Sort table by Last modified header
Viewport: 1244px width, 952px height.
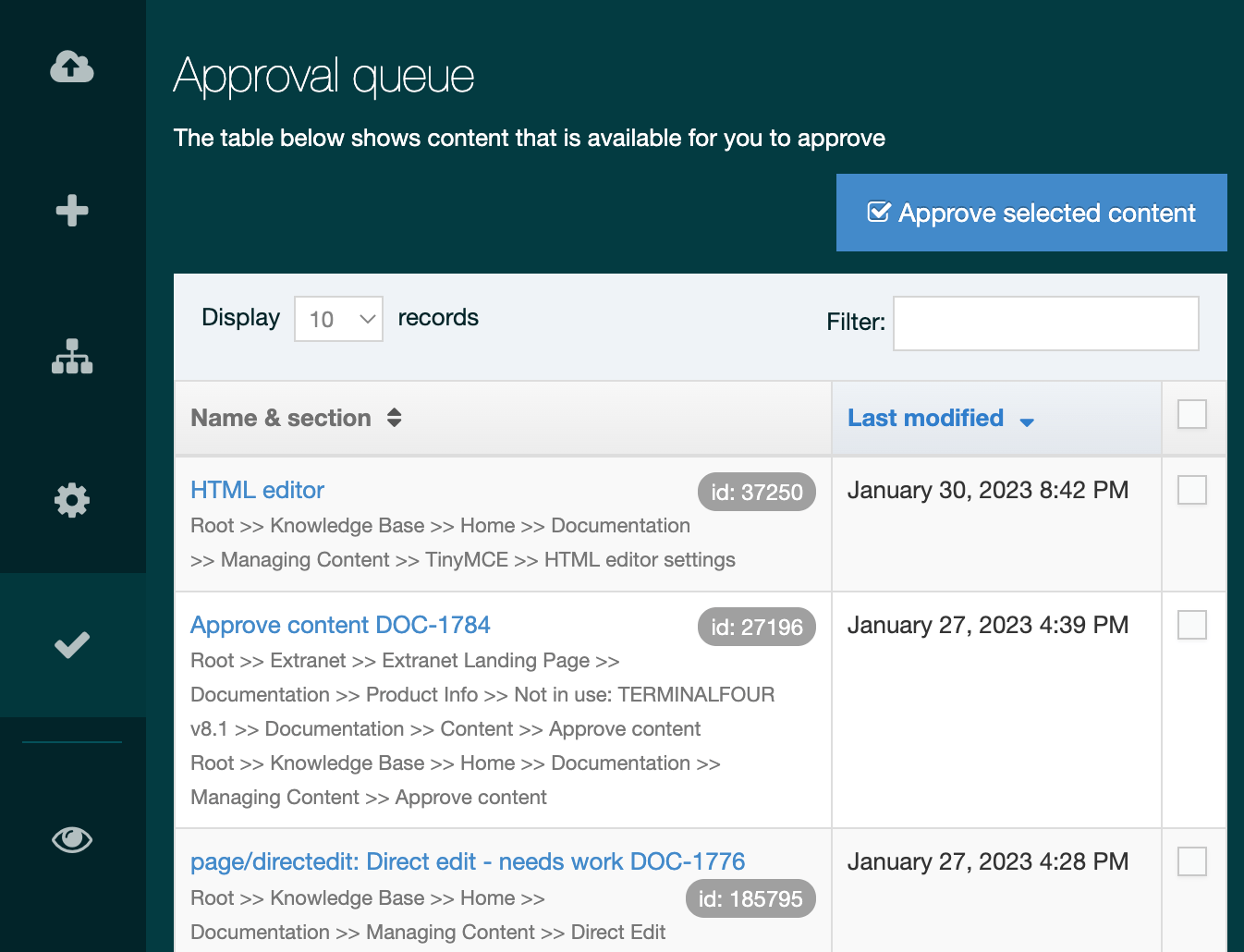click(925, 418)
